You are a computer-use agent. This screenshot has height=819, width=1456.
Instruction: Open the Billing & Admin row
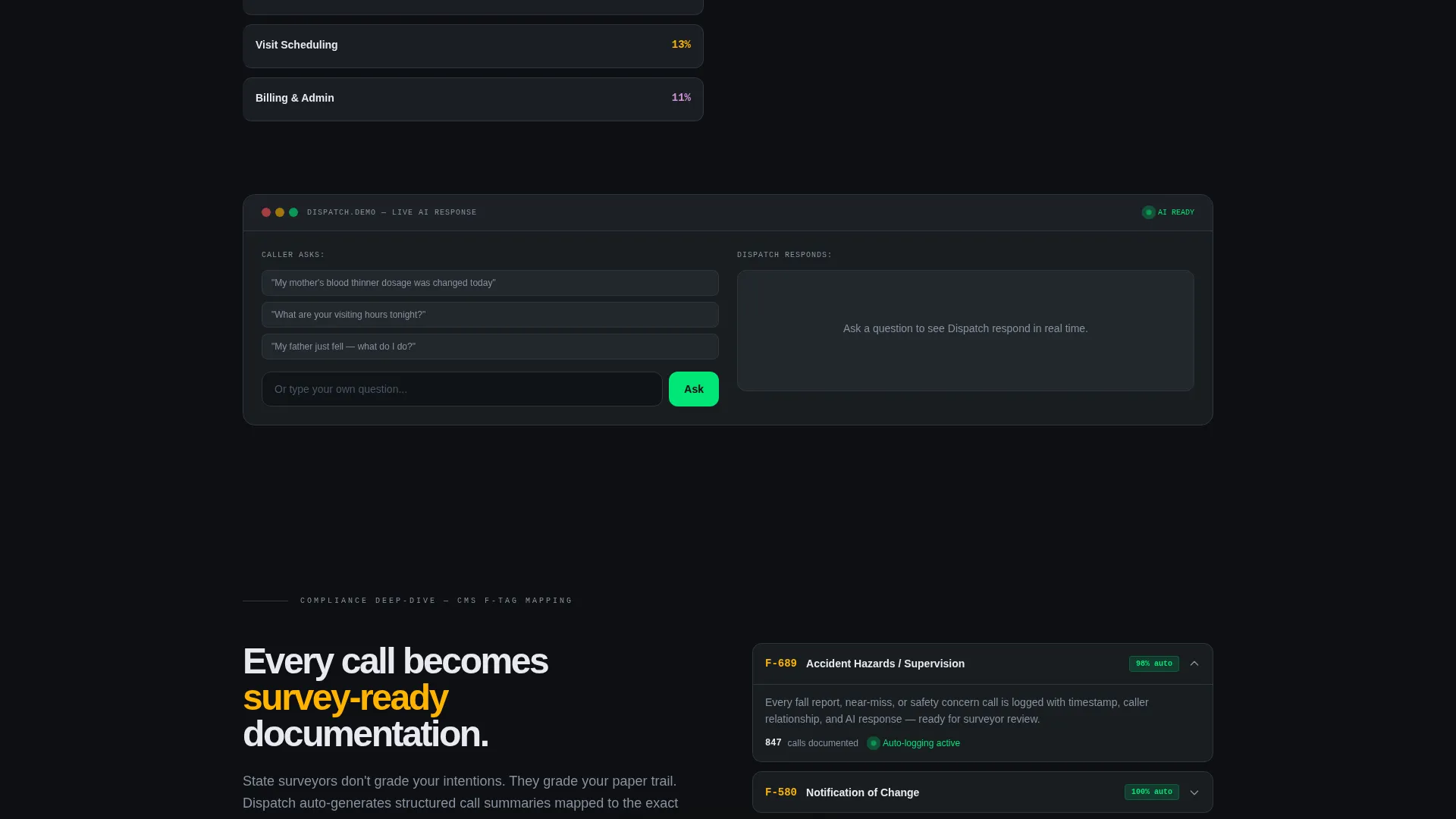tap(473, 99)
